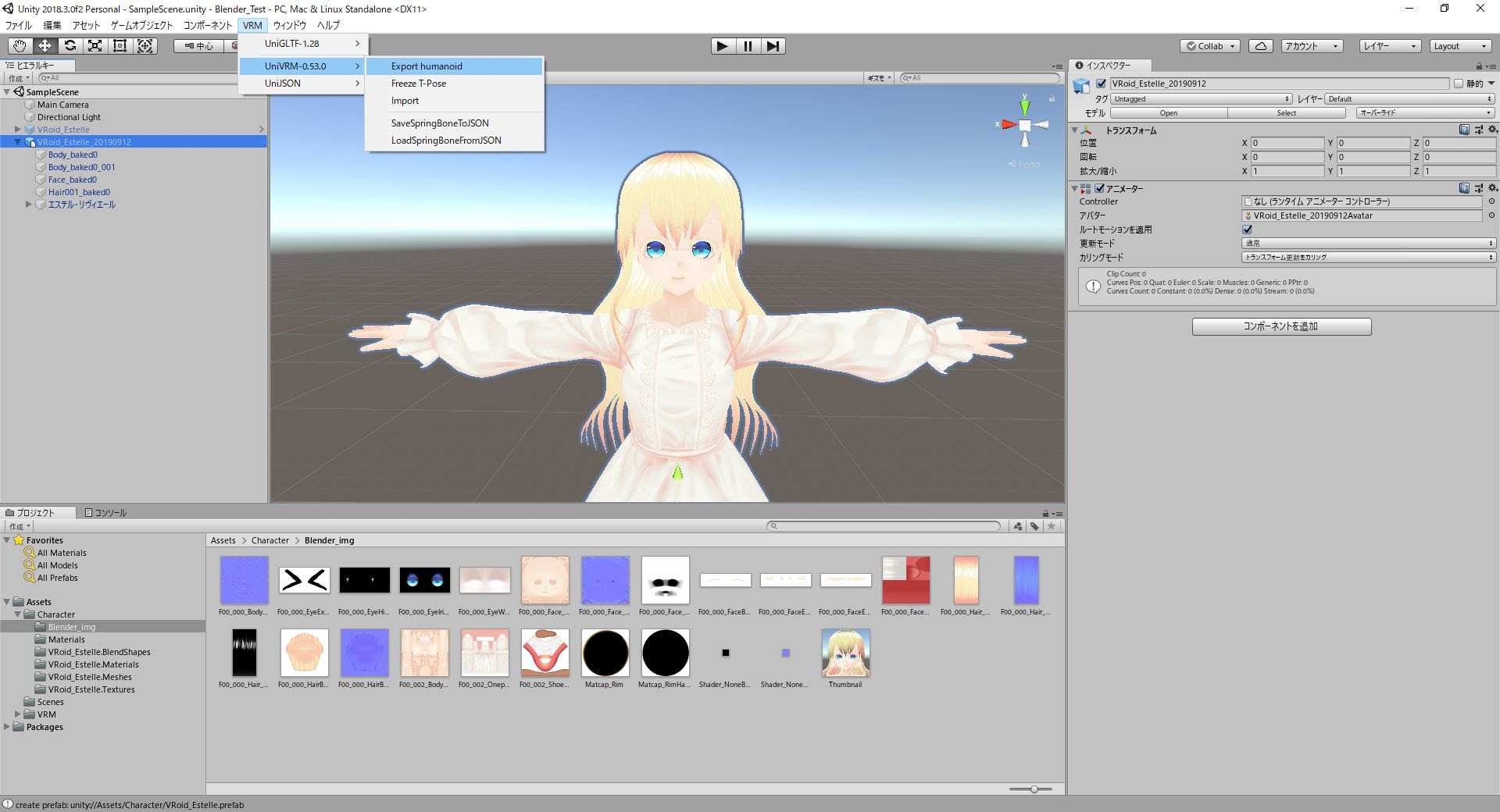Select the Rotate tool
The width and height of the screenshot is (1500, 812).
[70, 46]
